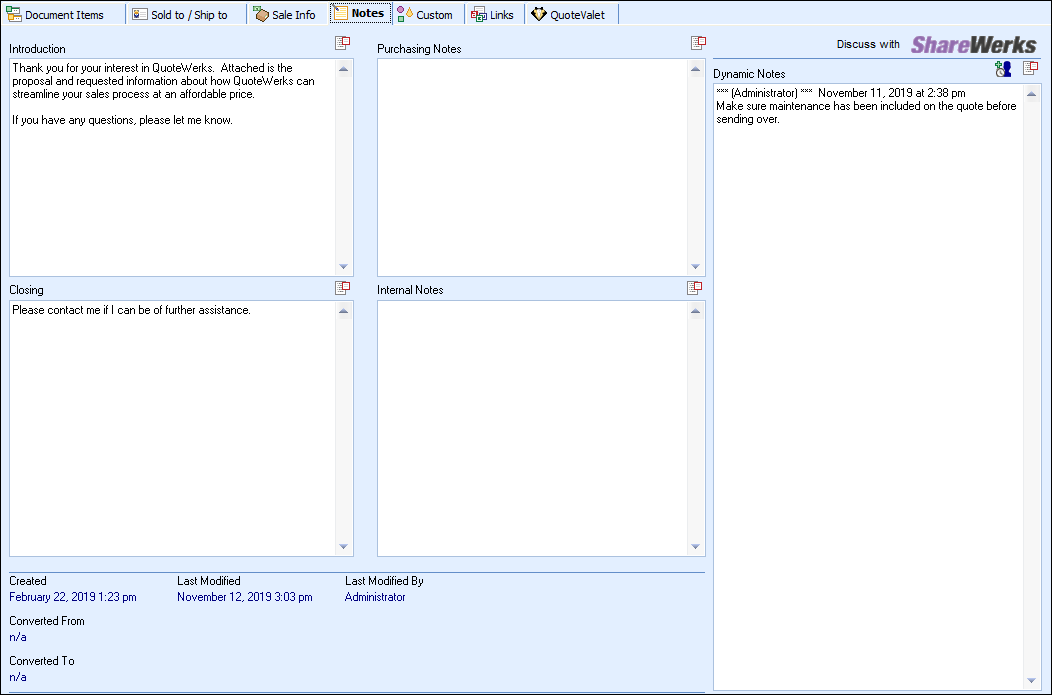
Task: Click inside the Internal Notes text field
Action: 532,428
